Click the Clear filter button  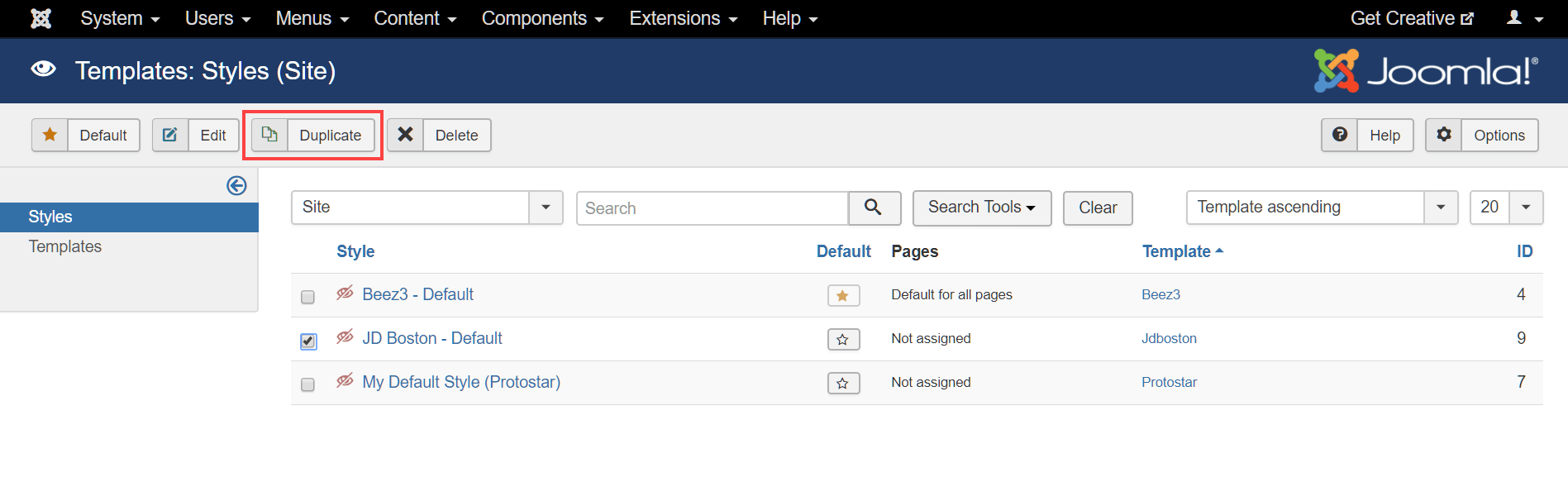click(x=1098, y=208)
